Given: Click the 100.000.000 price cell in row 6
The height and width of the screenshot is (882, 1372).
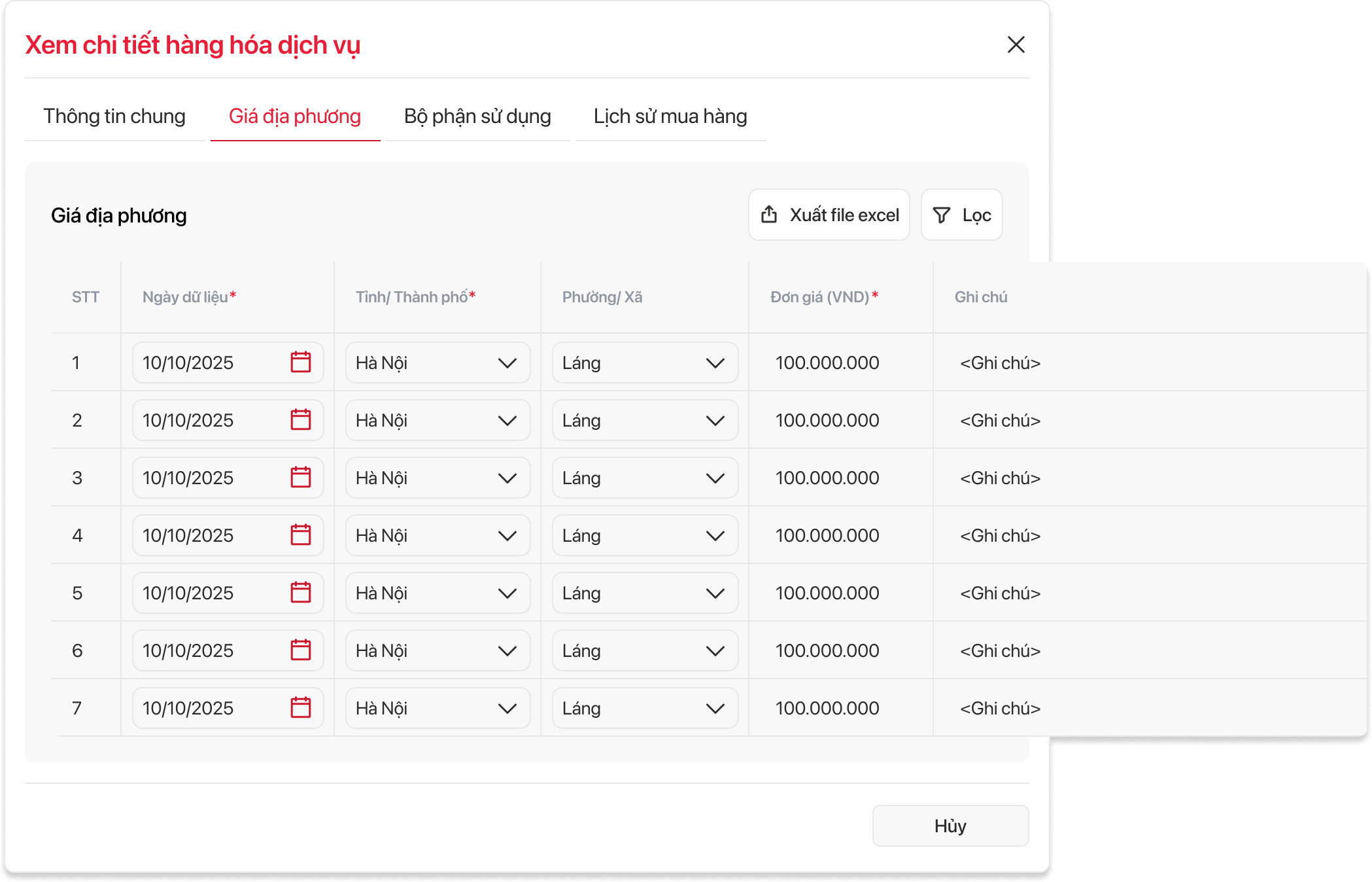Looking at the screenshot, I should coord(827,650).
